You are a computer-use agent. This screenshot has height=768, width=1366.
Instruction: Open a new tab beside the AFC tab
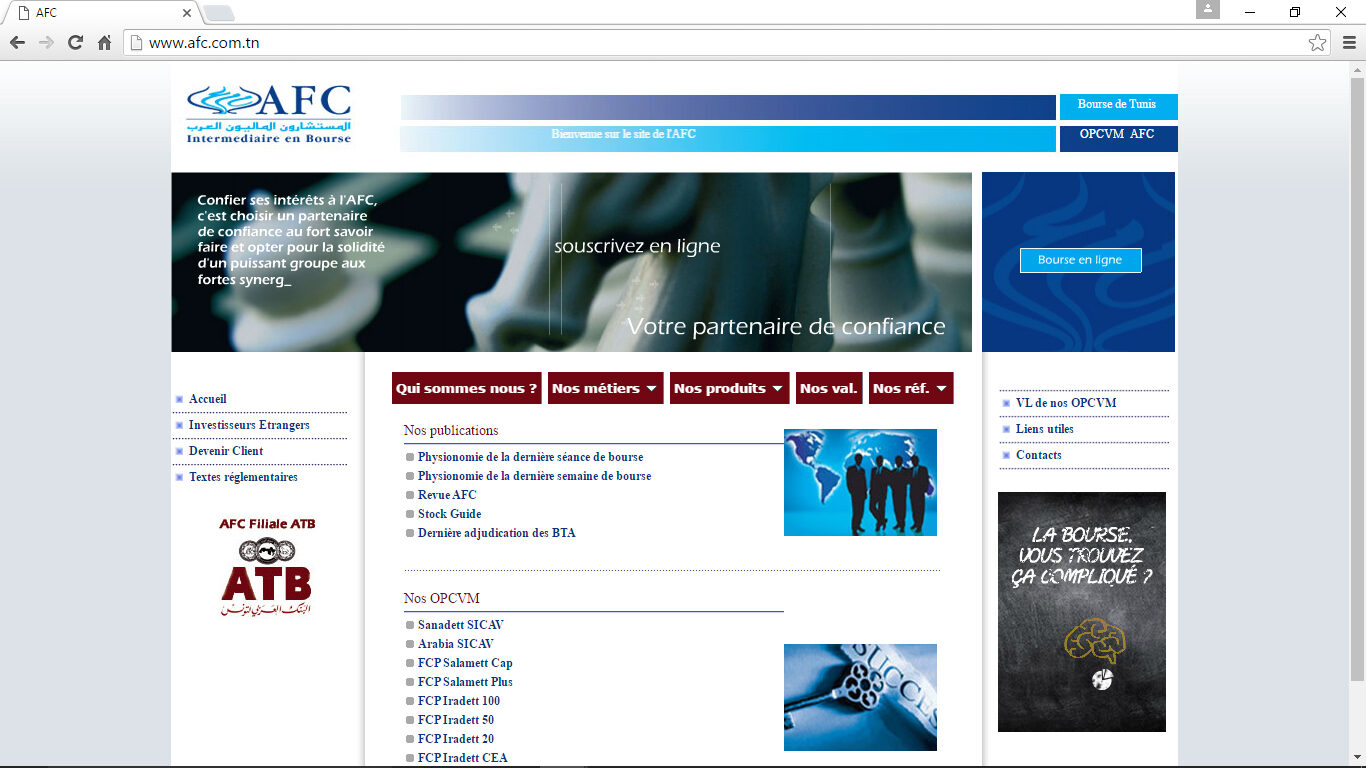pos(218,13)
